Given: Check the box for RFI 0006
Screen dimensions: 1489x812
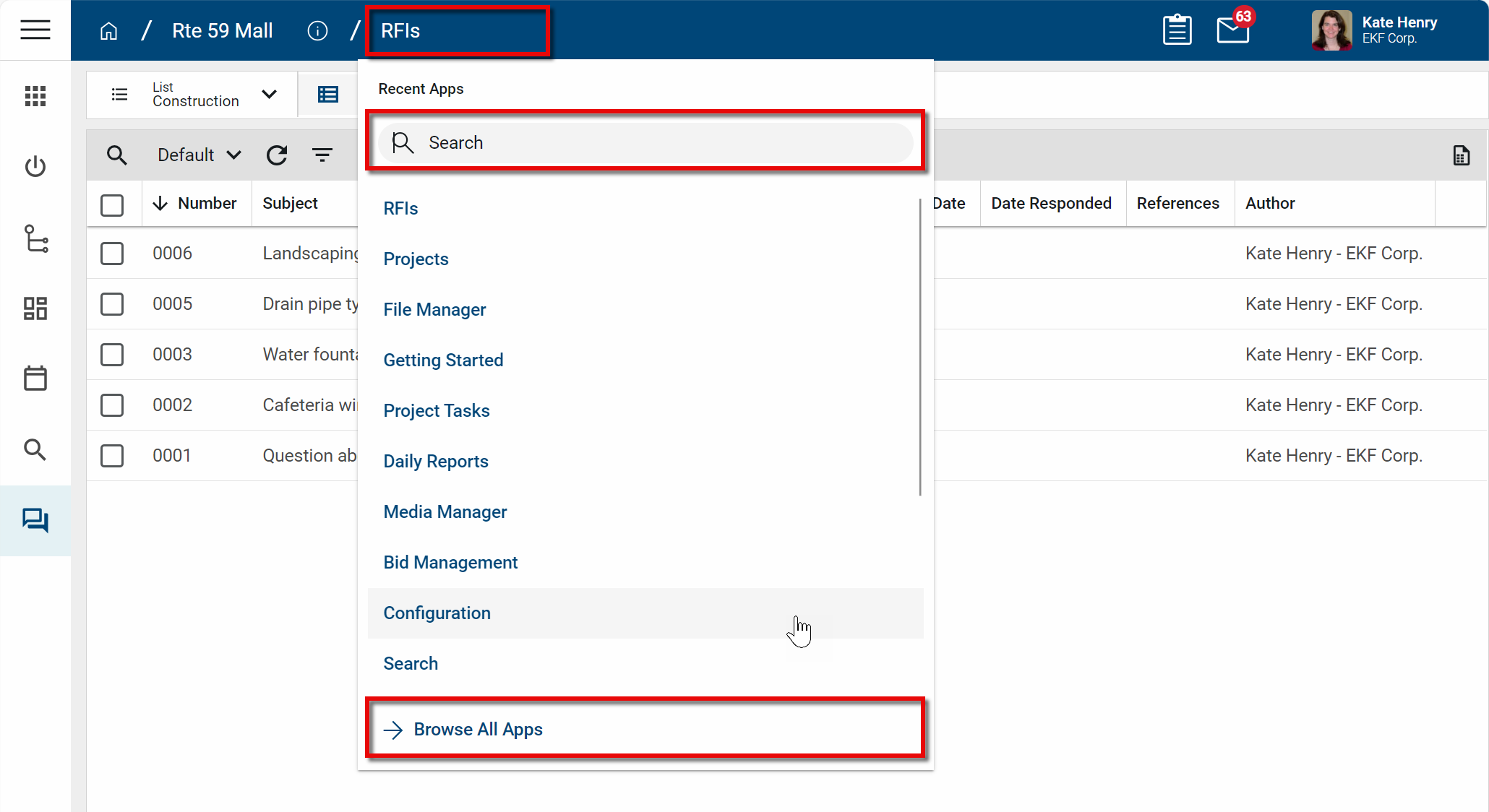Looking at the screenshot, I should 112,254.
